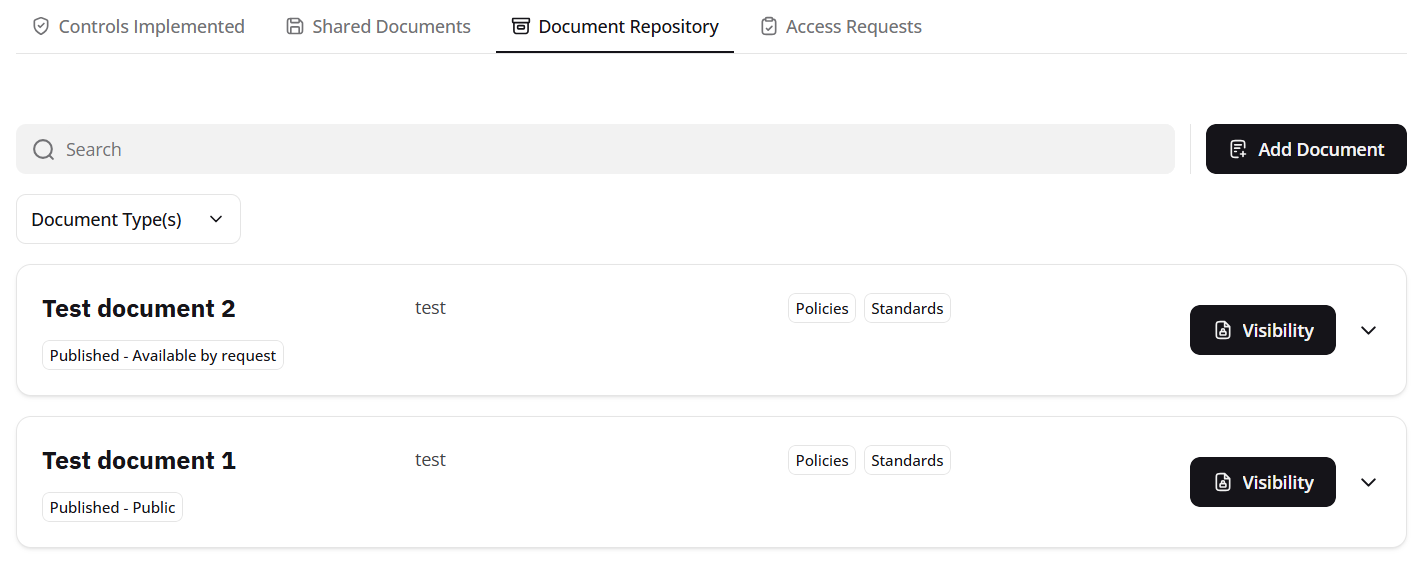Open the Access Requests tab

[853, 27]
